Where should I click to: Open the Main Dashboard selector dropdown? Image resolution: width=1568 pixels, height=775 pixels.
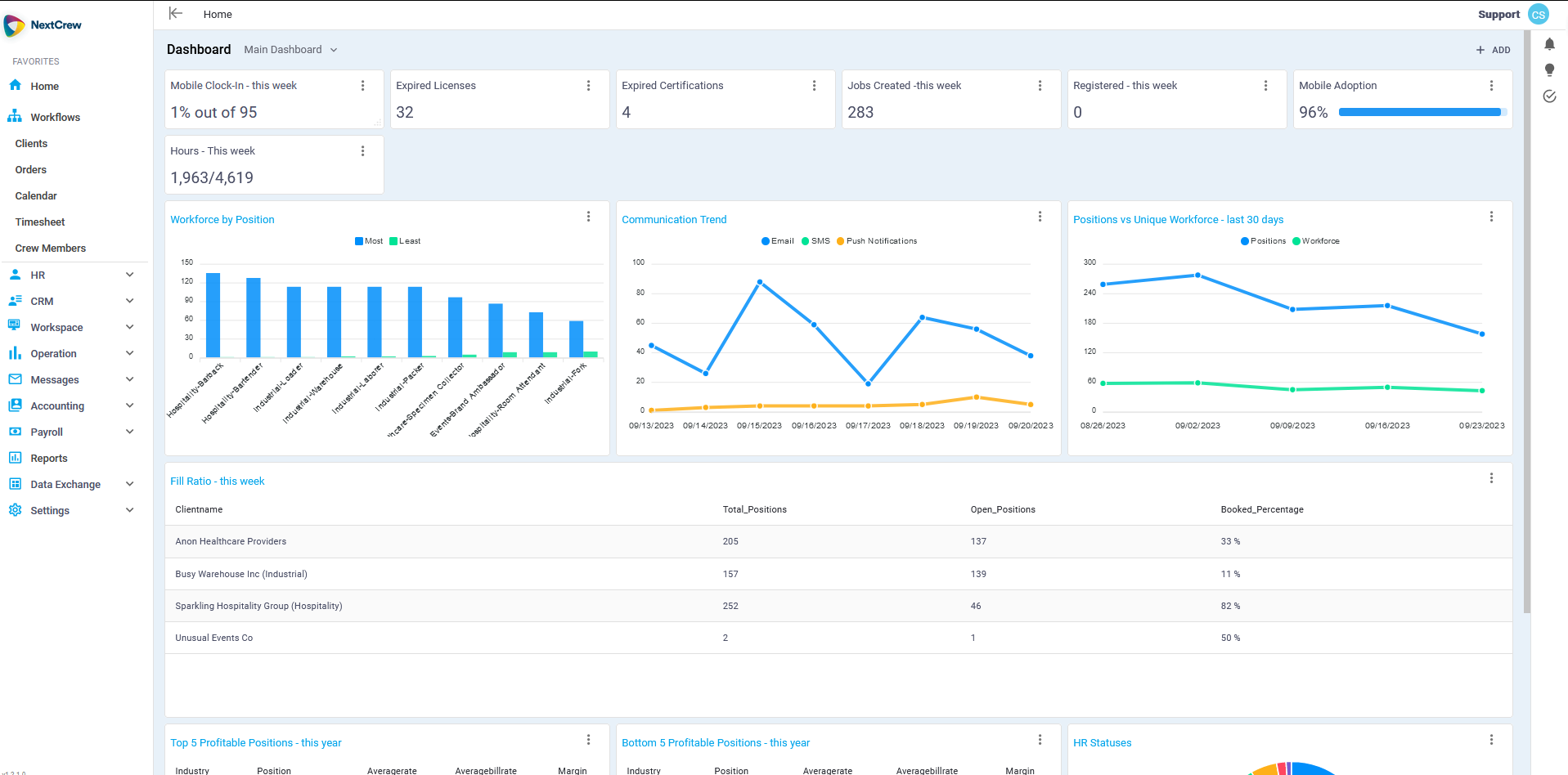pos(290,50)
